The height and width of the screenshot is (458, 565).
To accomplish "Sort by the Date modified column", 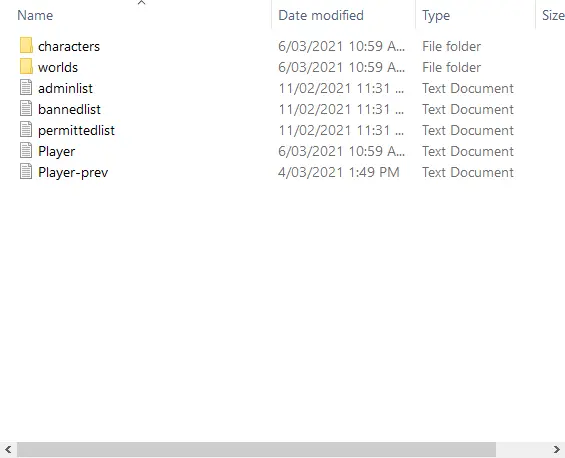I will coord(321,15).
